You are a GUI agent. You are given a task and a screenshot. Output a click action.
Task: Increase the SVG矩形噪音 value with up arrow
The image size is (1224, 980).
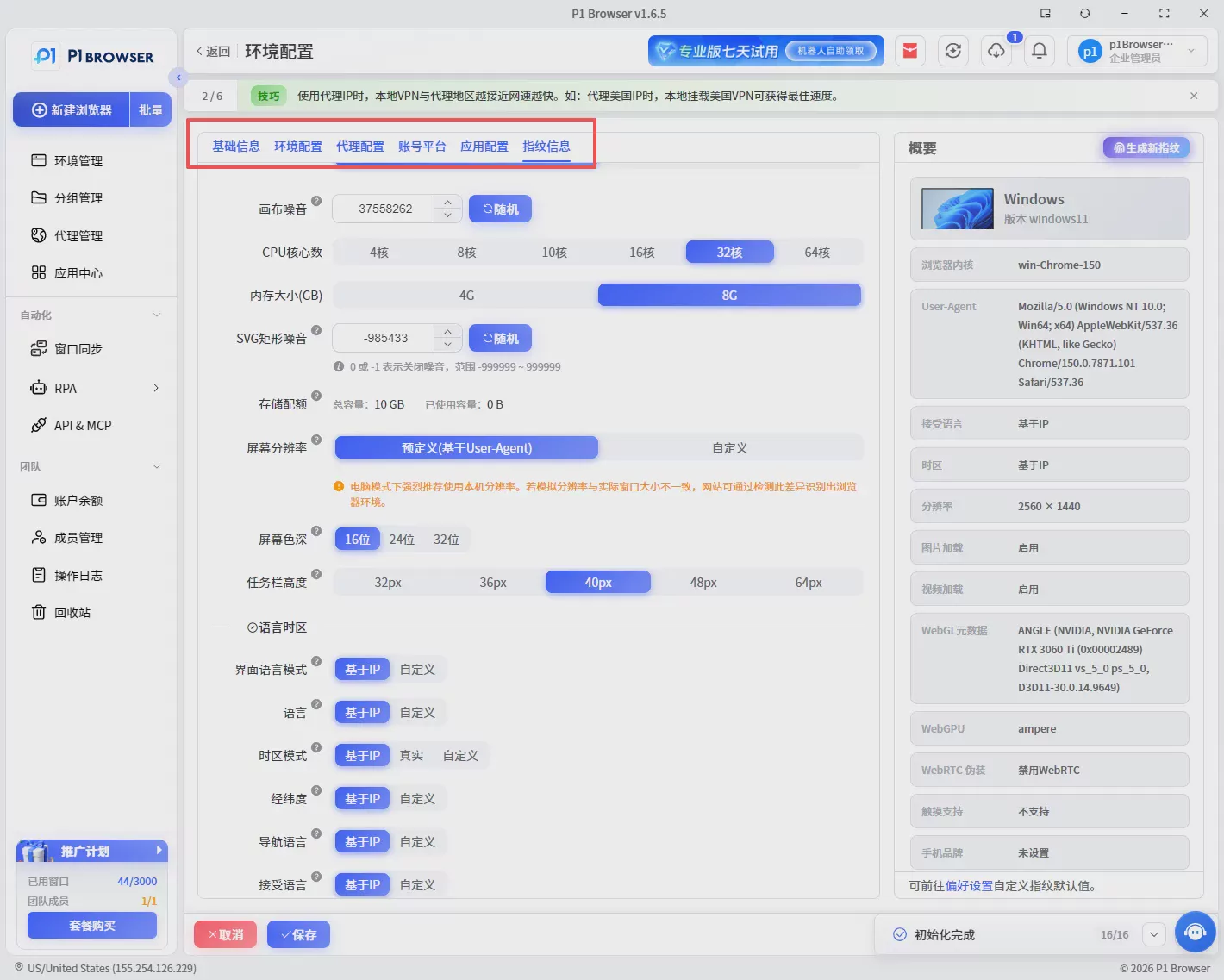coord(447,332)
